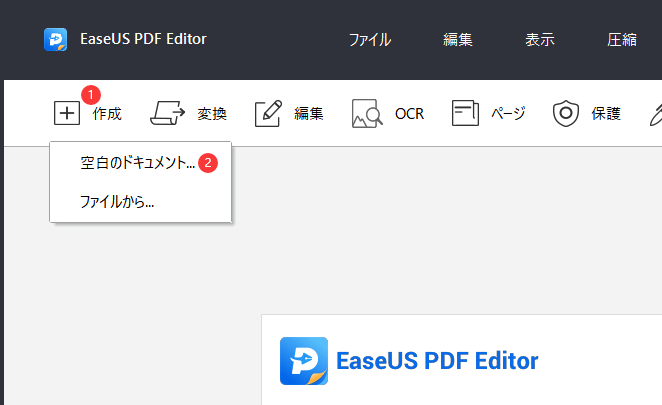Click the 変換 convert icon

pyautogui.click(x=168, y=113)
